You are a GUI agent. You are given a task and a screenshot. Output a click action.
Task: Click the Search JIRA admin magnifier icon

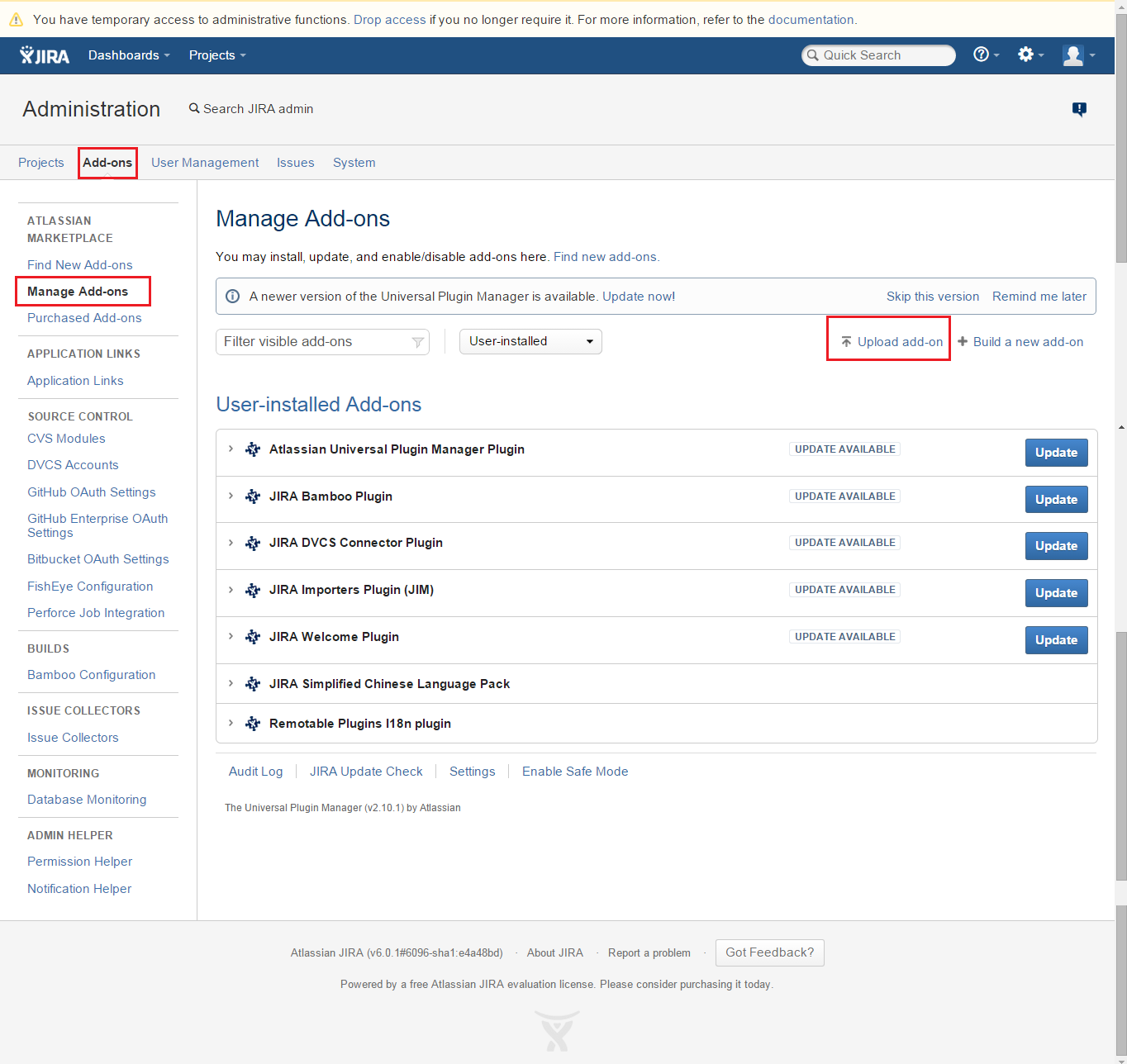(194, 108)
